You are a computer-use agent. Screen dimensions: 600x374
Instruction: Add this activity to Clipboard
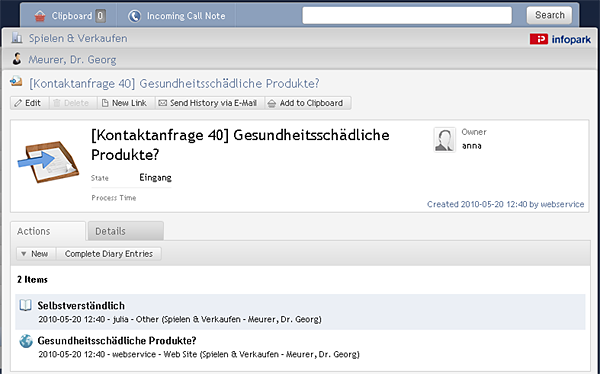(x=308, y=103)
